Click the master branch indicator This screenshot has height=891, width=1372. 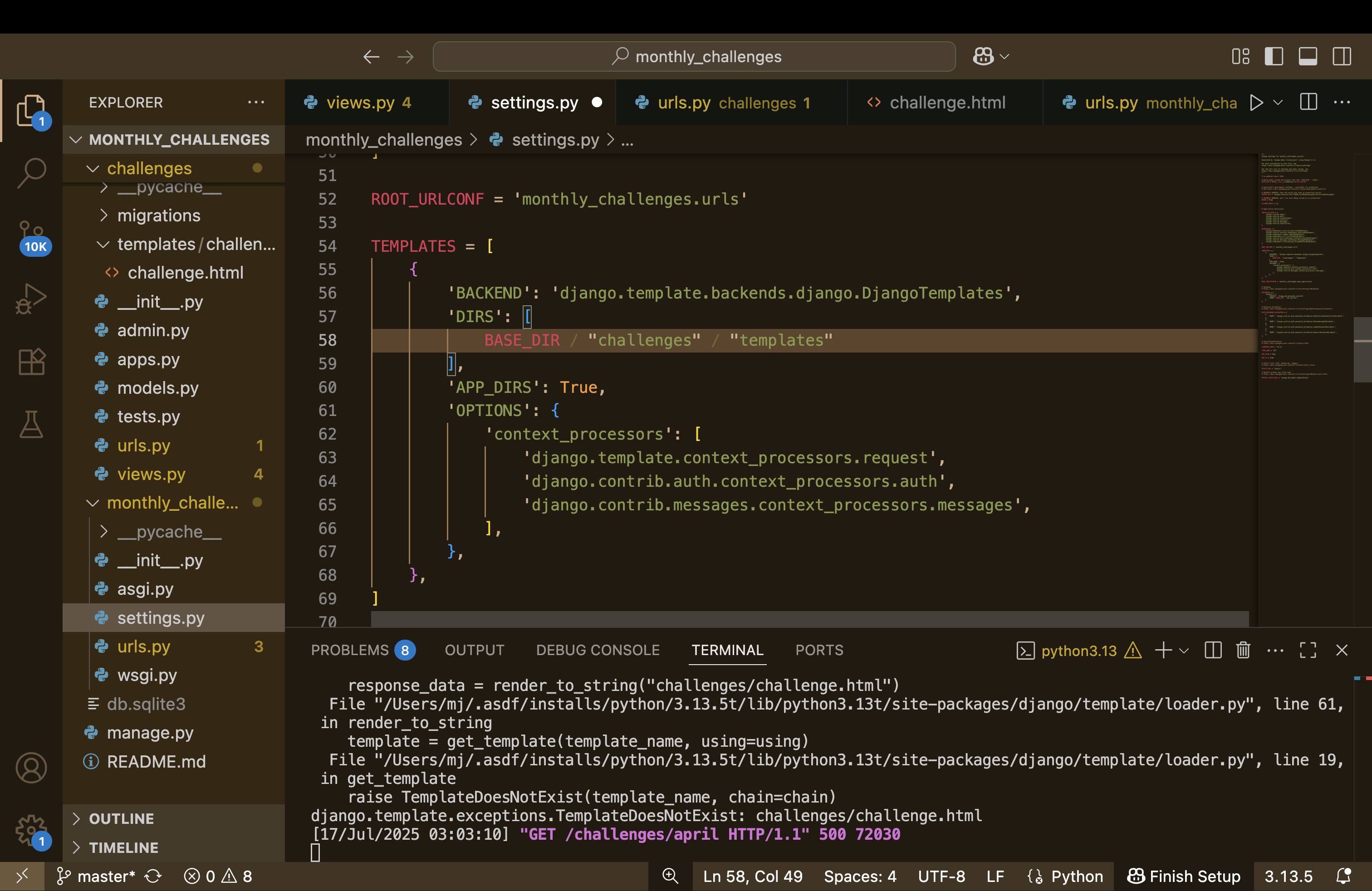click(96, 876)
